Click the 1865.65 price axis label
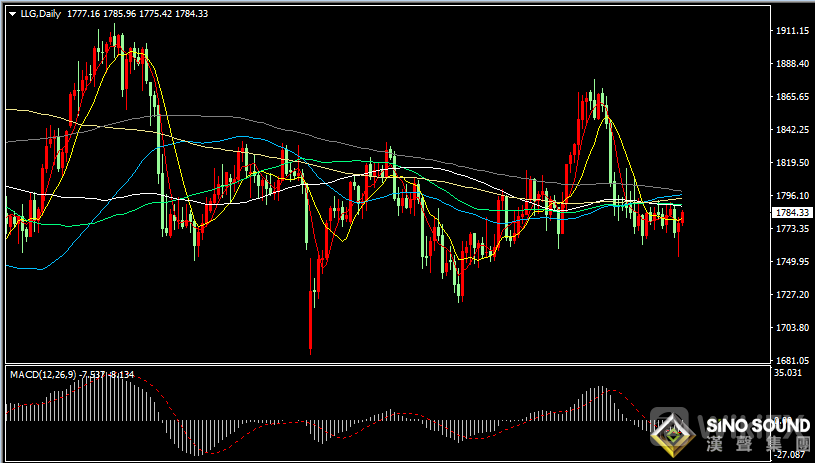The height and width of the screenshot is (463, 815). [x=790, y=97]
